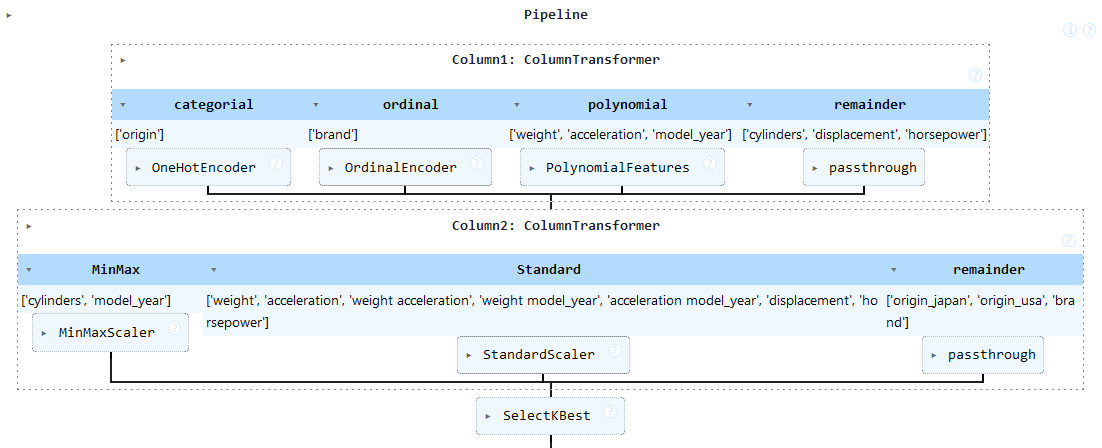Expand the SelectKBest step parameters

487,416
